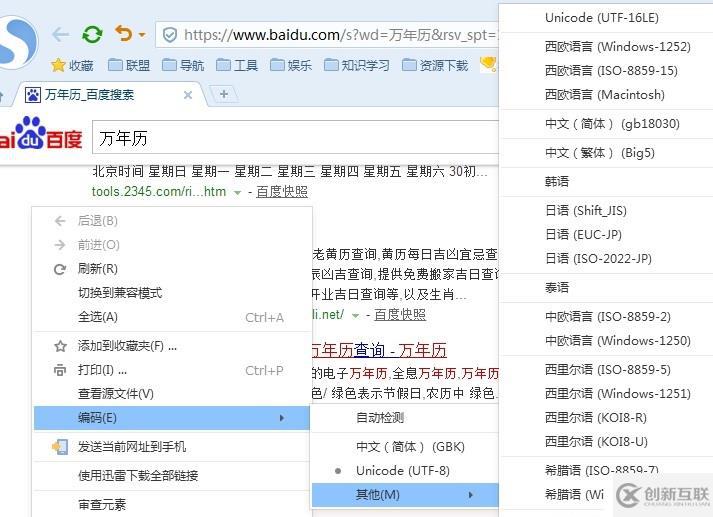The image size is (713, 517).
Task: Open the 知识学习 bookmark folder
Action: 357,65
